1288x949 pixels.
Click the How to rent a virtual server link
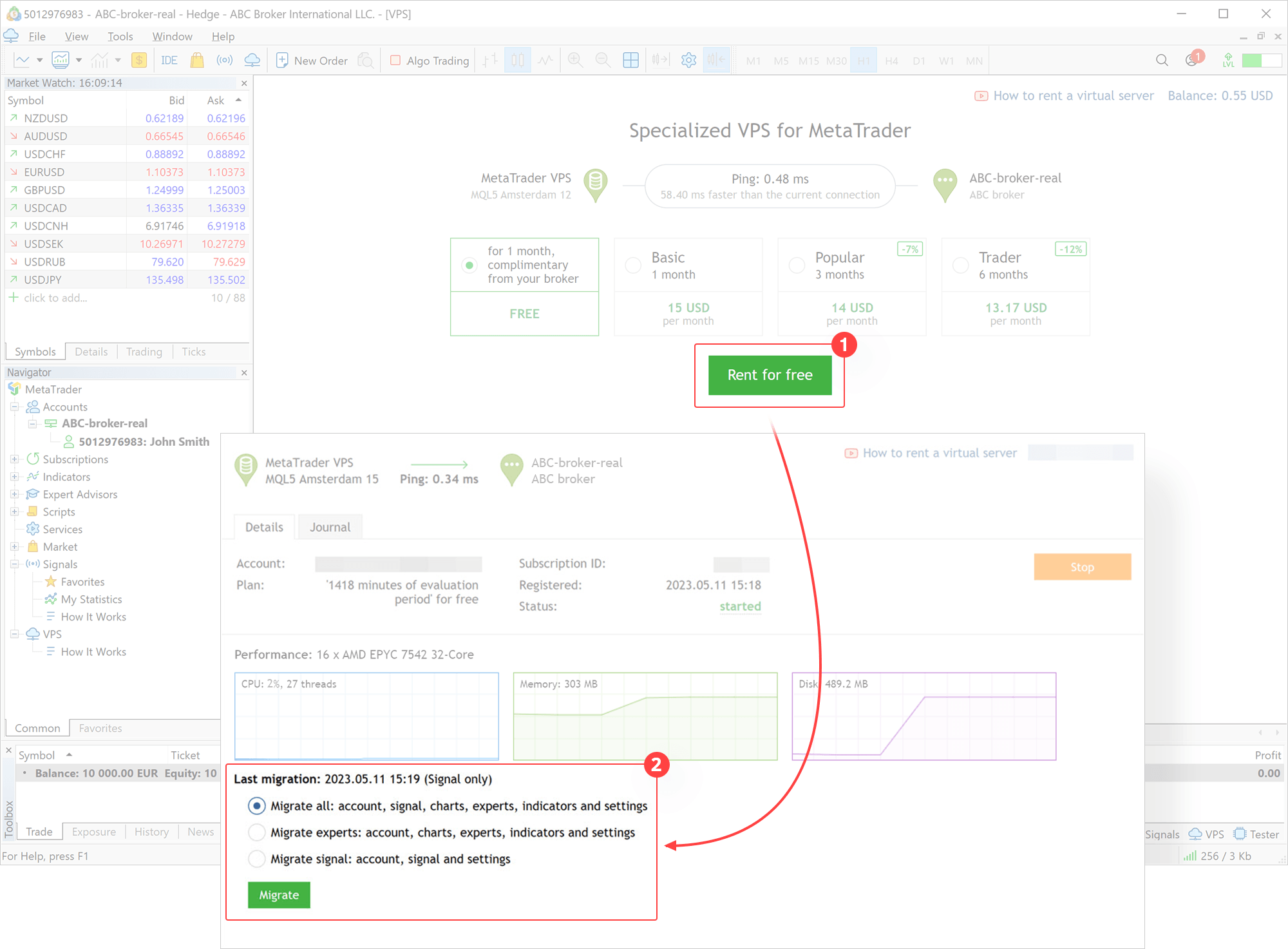pyautogui.click(x=1064, y=95)
